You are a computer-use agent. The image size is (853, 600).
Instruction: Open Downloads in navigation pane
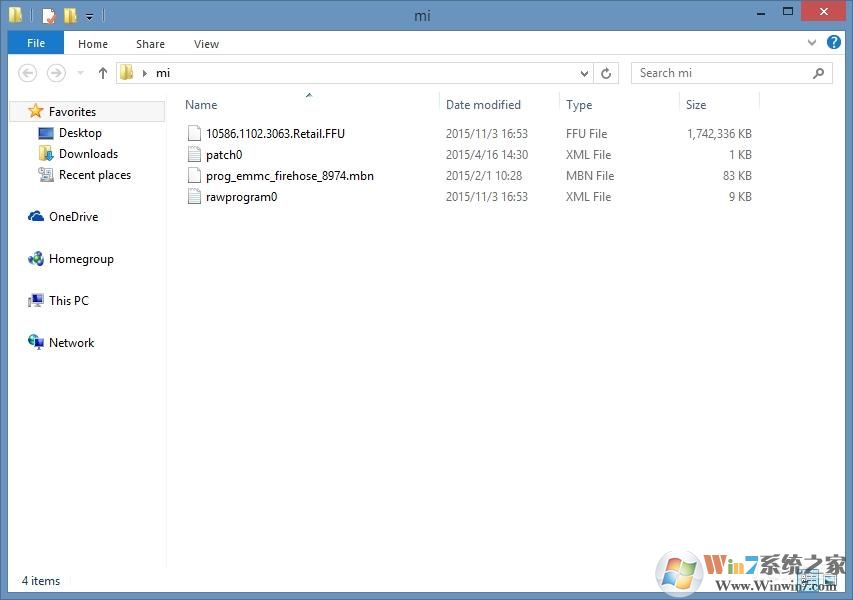pyautogui.click(x=88, y=154)
